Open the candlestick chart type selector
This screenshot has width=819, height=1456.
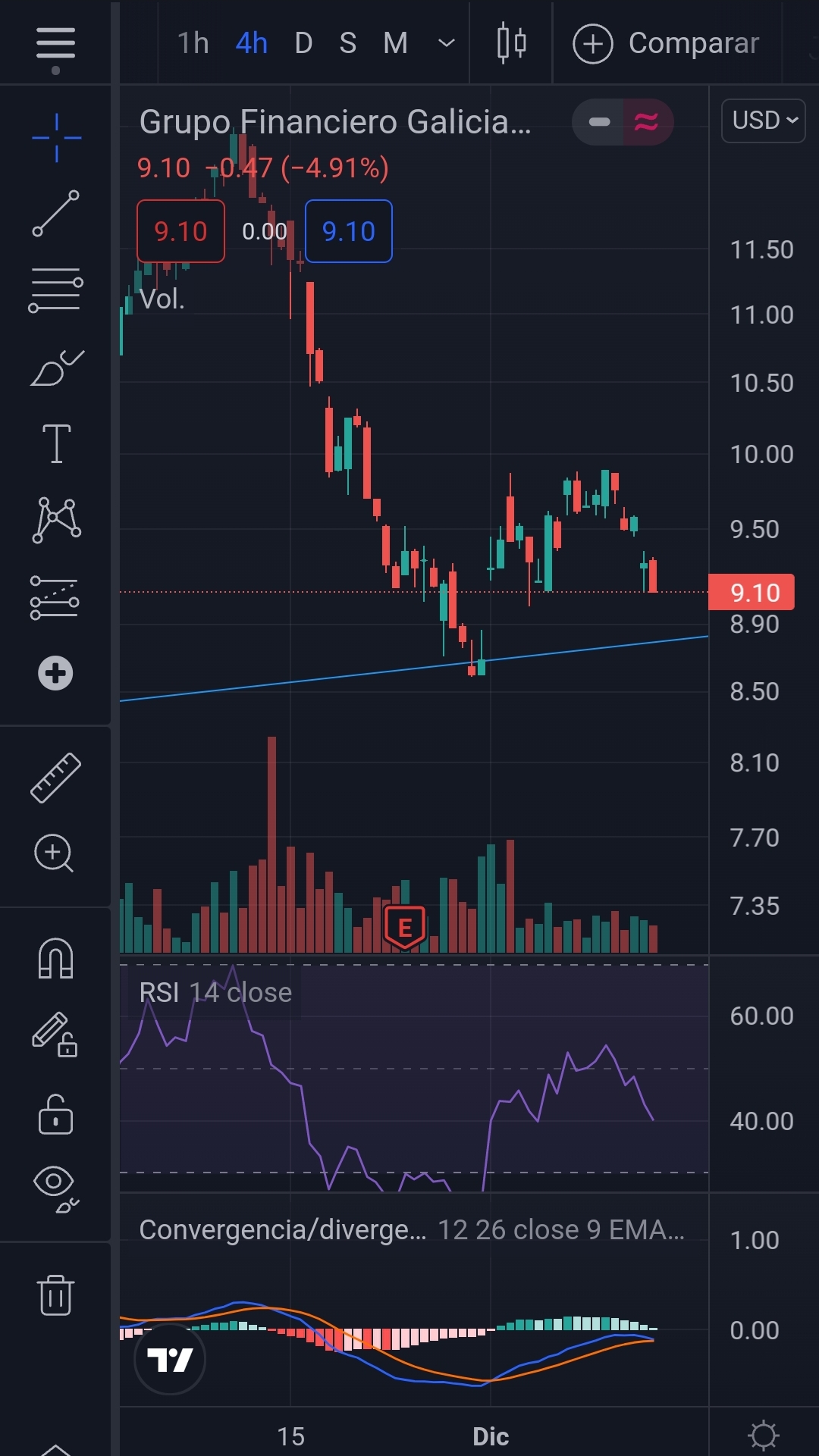[511, 43]
